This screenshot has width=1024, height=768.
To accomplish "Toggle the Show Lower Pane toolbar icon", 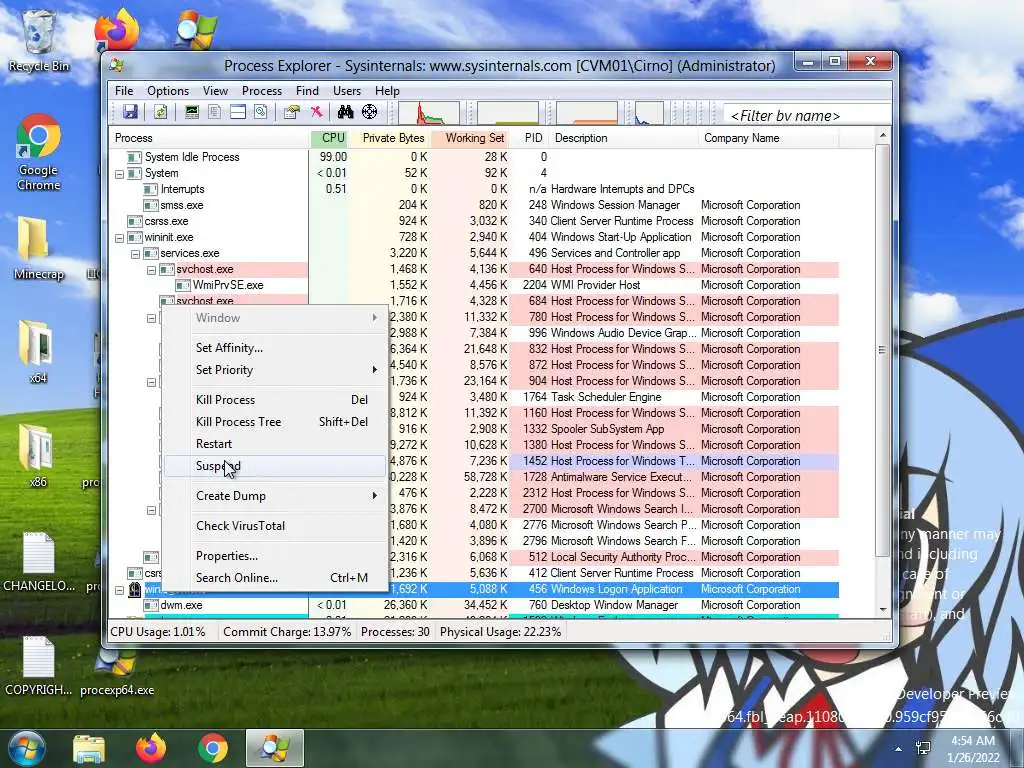I will pos(238,112).
